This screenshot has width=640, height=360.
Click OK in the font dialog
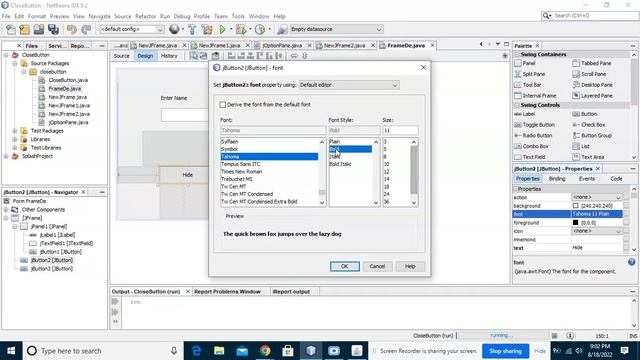[344, 267]
